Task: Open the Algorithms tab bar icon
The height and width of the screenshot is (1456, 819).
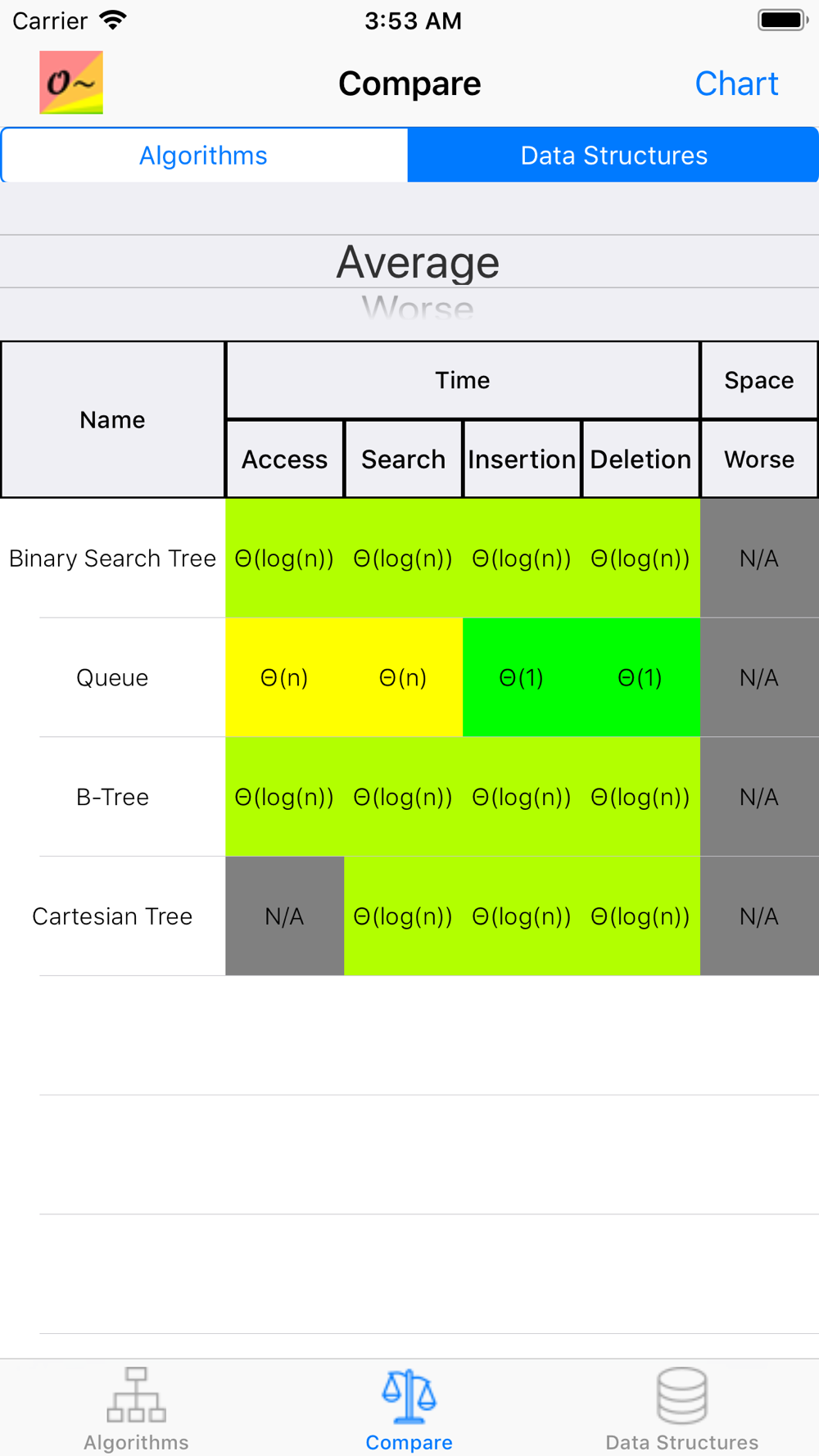Action: (x=136, y=1395)
